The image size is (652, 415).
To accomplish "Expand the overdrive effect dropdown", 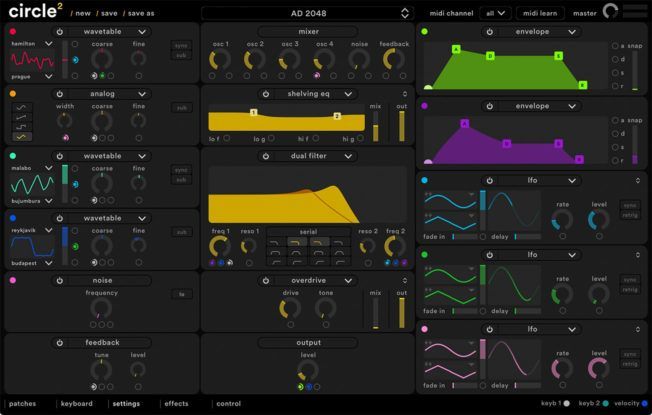I will point(348,281).
